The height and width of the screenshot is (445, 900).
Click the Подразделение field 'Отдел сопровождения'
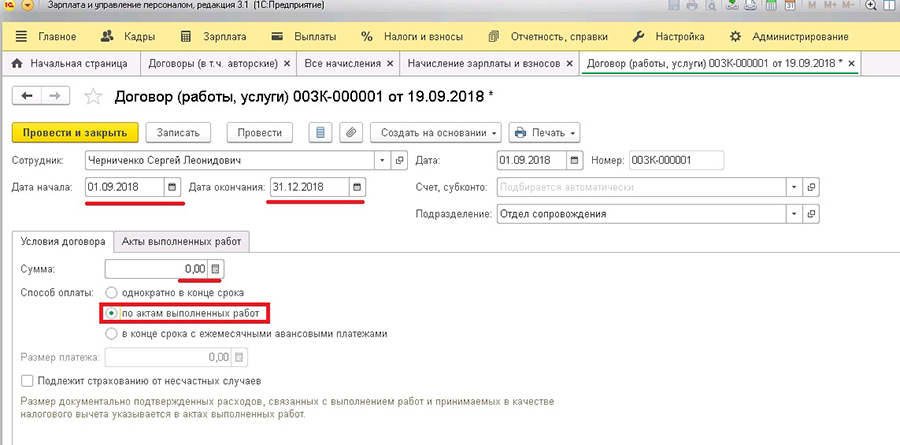642,214
